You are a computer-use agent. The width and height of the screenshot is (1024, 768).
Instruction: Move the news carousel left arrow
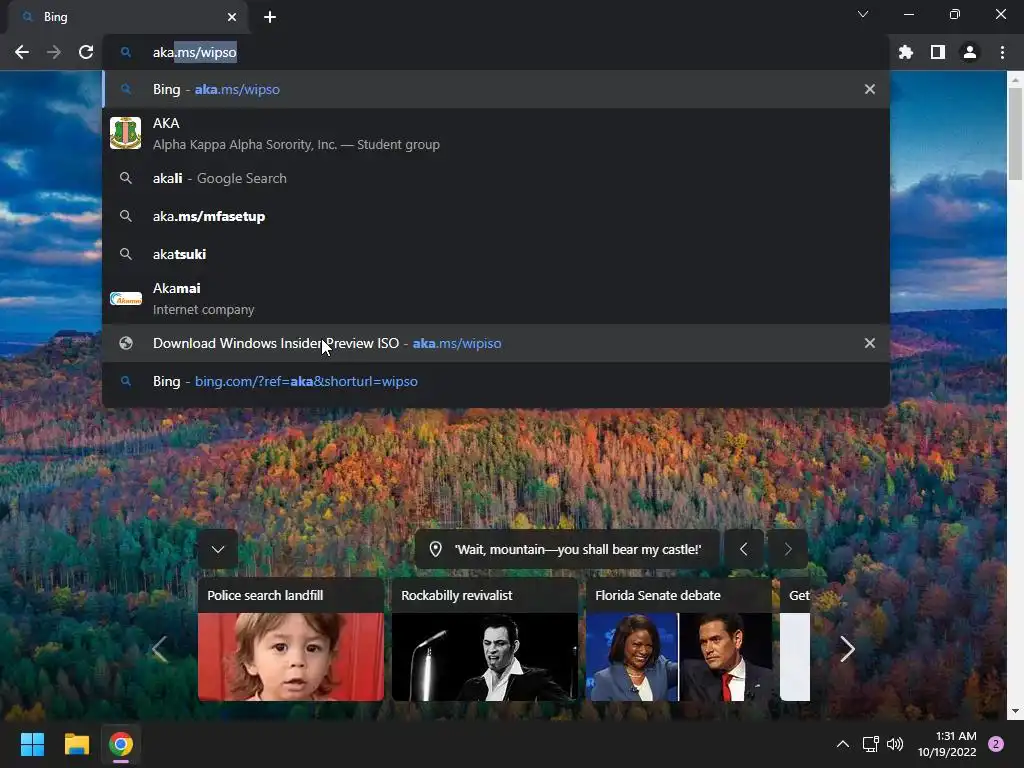(x=160, y=648)
